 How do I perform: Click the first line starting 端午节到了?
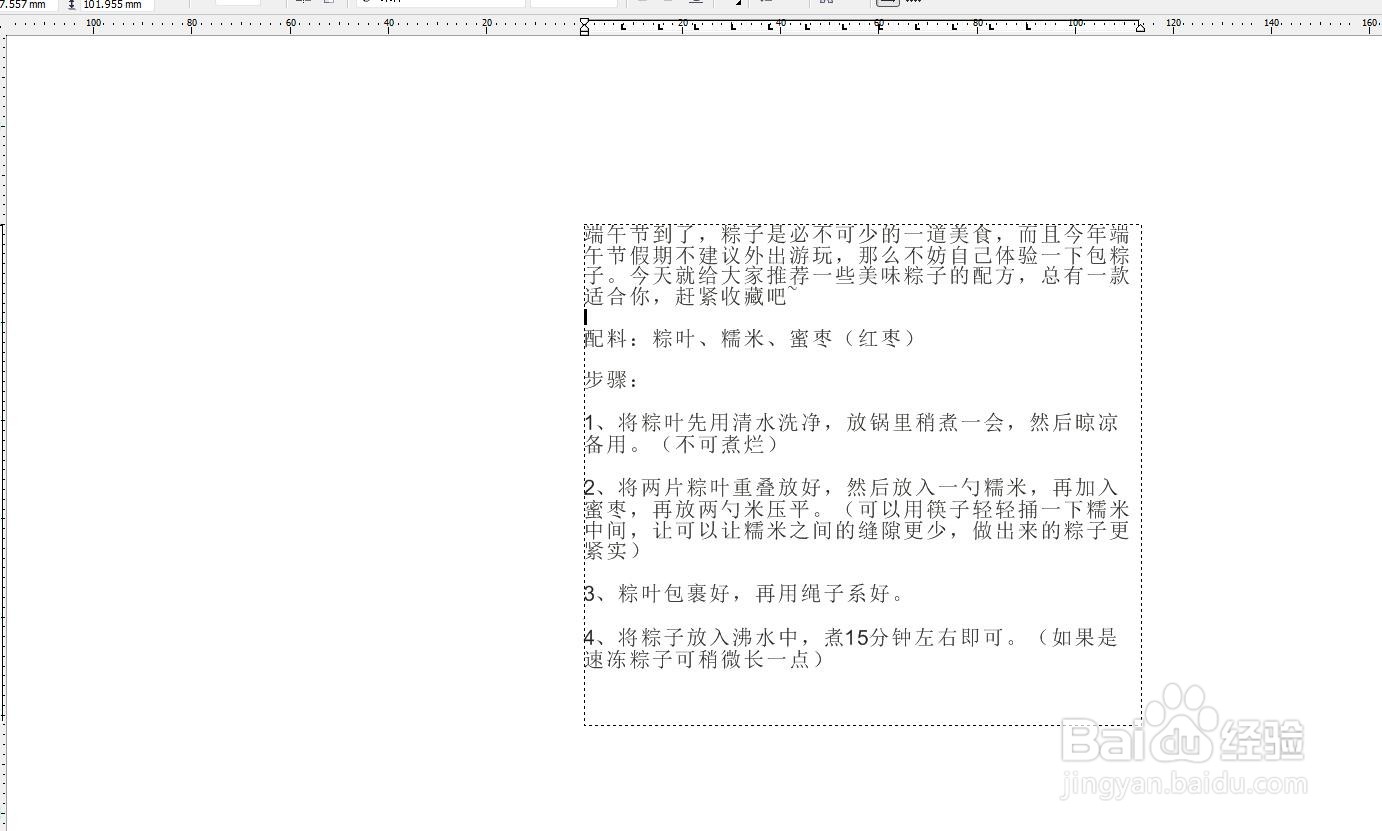857,235
